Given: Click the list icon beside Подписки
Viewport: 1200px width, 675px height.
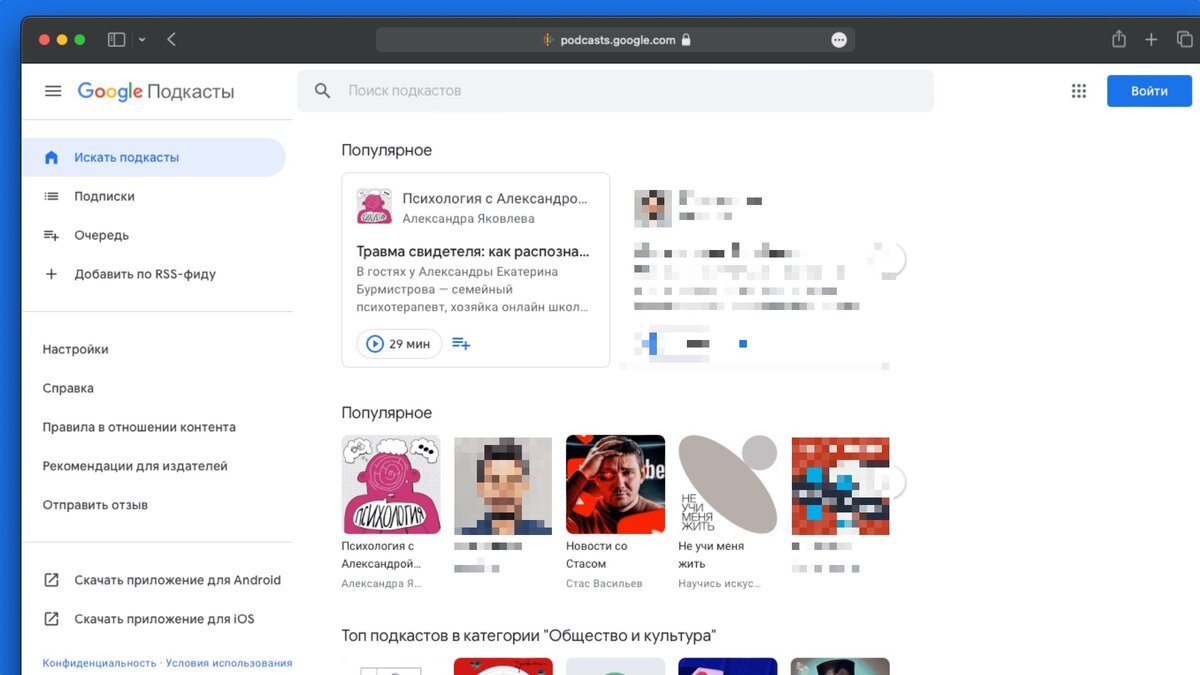Looking at the screenshot, I should (x=51, y=197).
